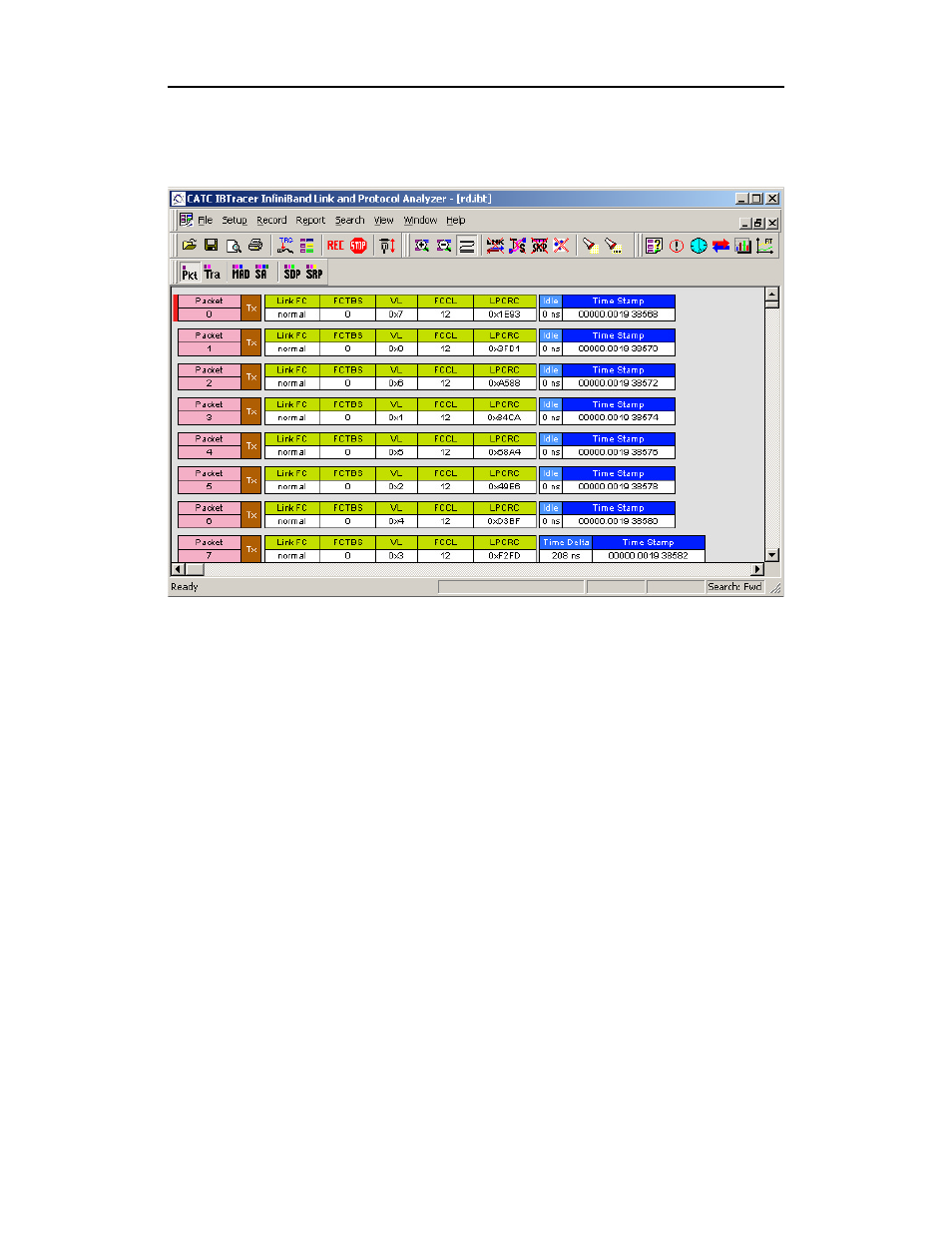Click the Print icon
Screen dimensions: 952x1233
[x=255, y=246]
